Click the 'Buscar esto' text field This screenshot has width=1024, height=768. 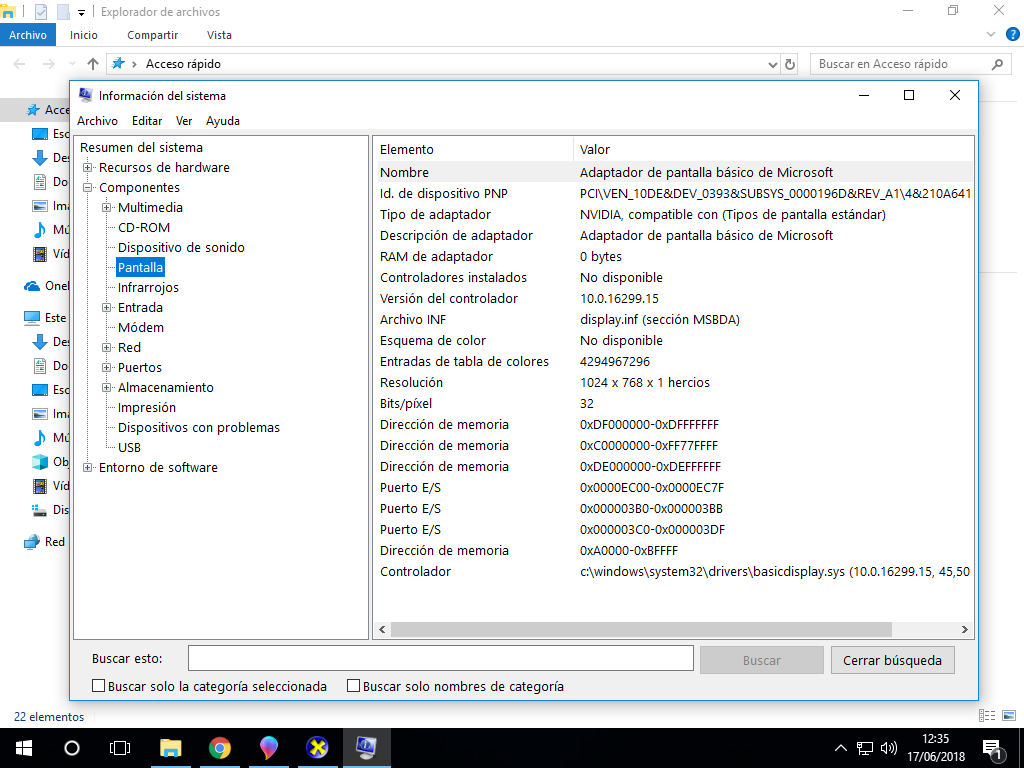(x=440, y=658)
